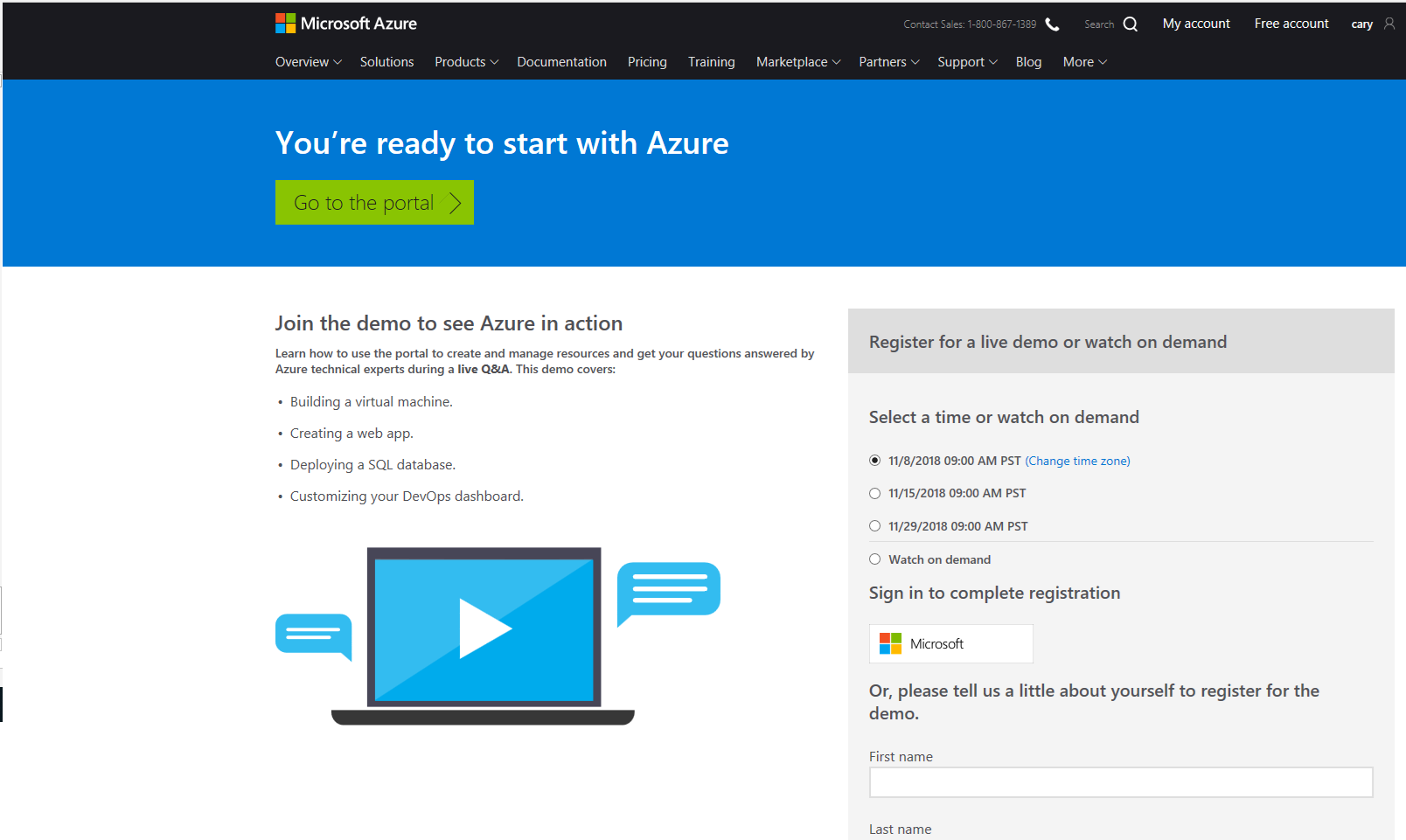Click the 'Last name' field label
The width and height of the screenshot is (1406, 840).
point(900,830)
